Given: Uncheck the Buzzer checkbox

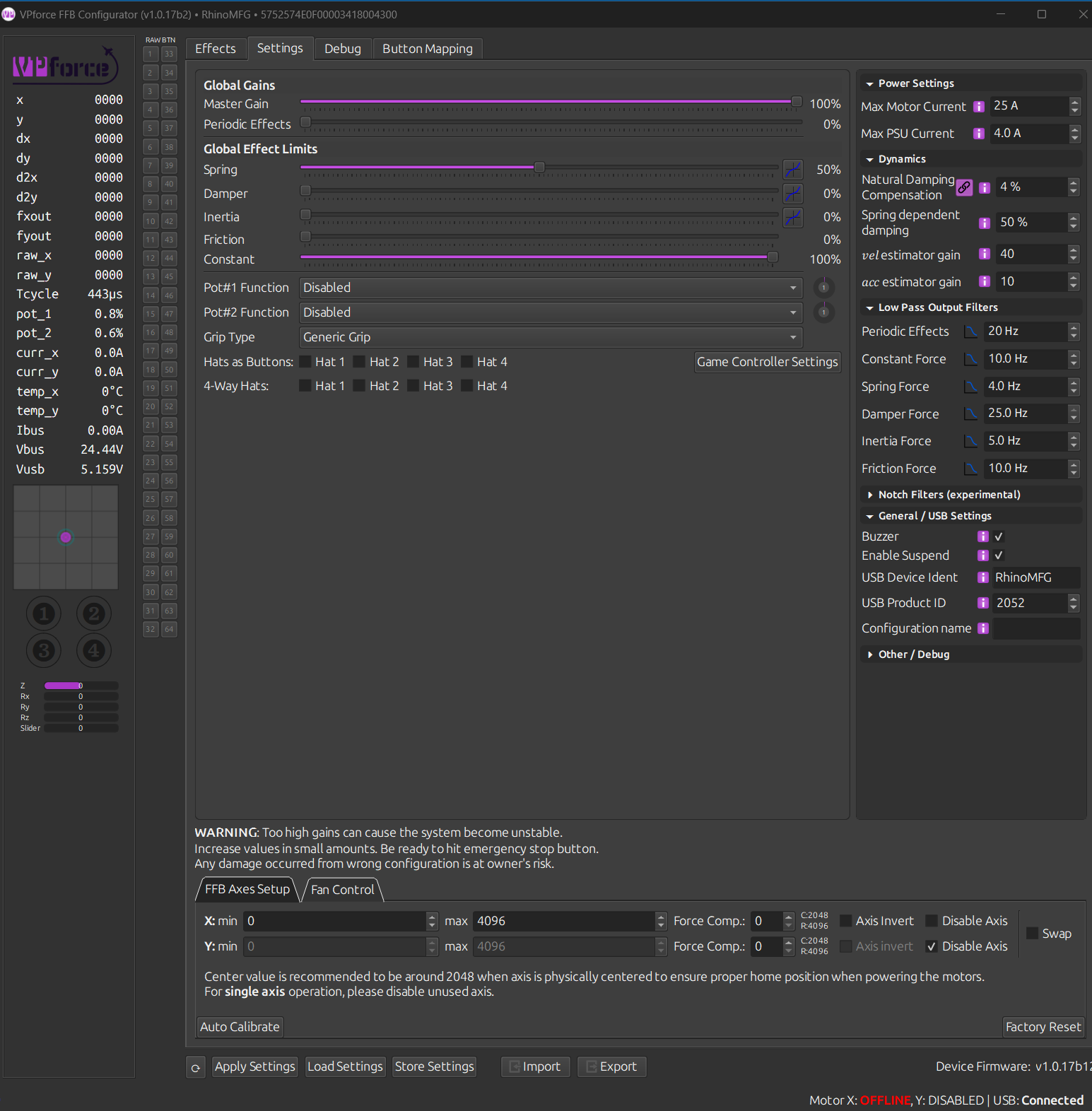Looking at the screenshot, I should tap(999, 536).
